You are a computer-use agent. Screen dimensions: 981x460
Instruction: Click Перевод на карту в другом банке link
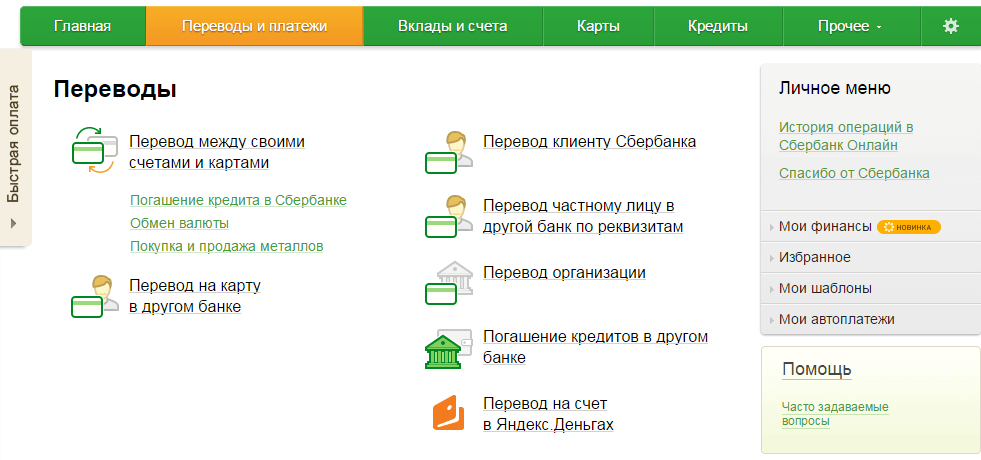coord(195,297)
